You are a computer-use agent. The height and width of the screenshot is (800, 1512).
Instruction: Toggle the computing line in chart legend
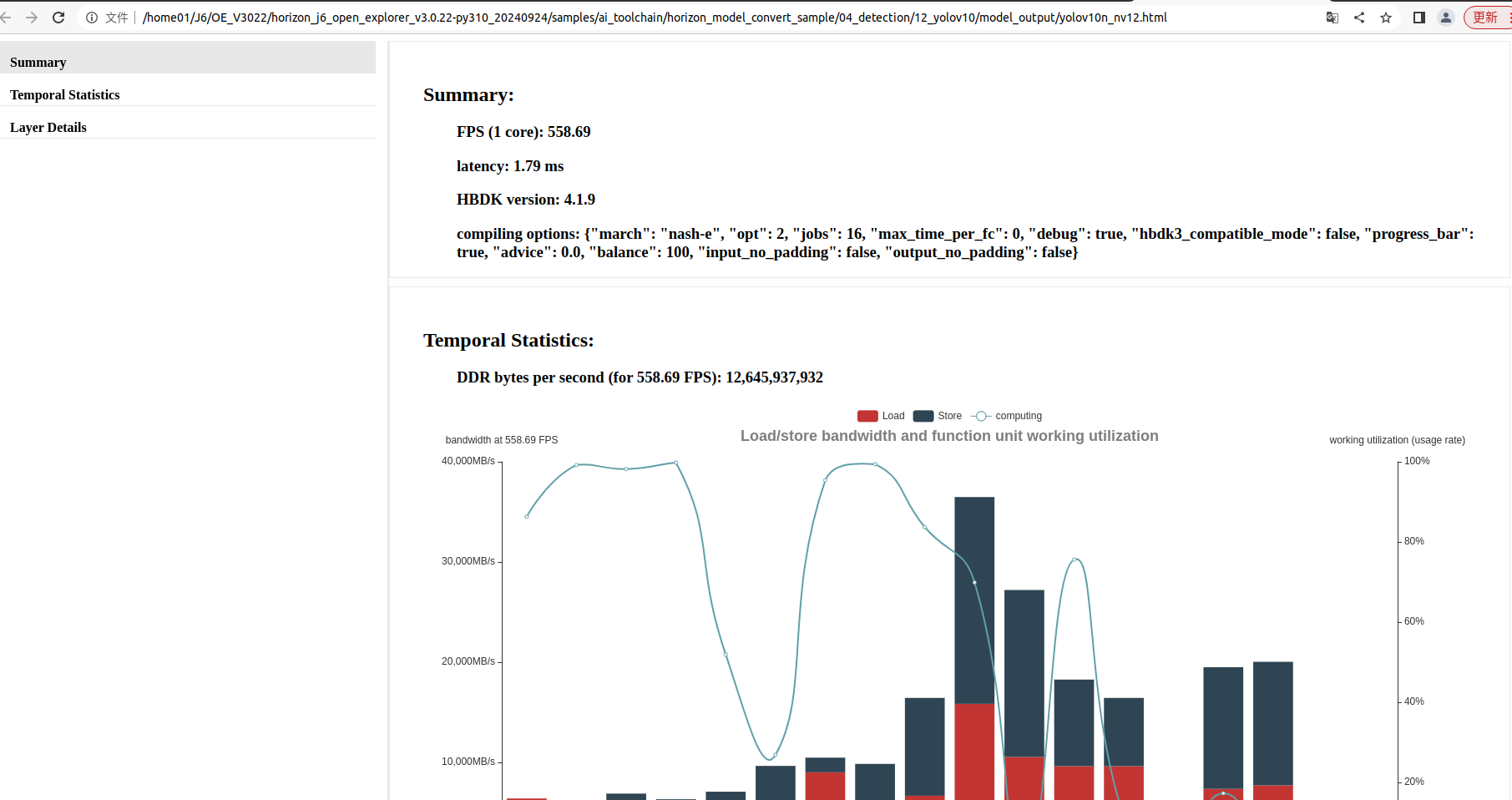point(1006,416)
